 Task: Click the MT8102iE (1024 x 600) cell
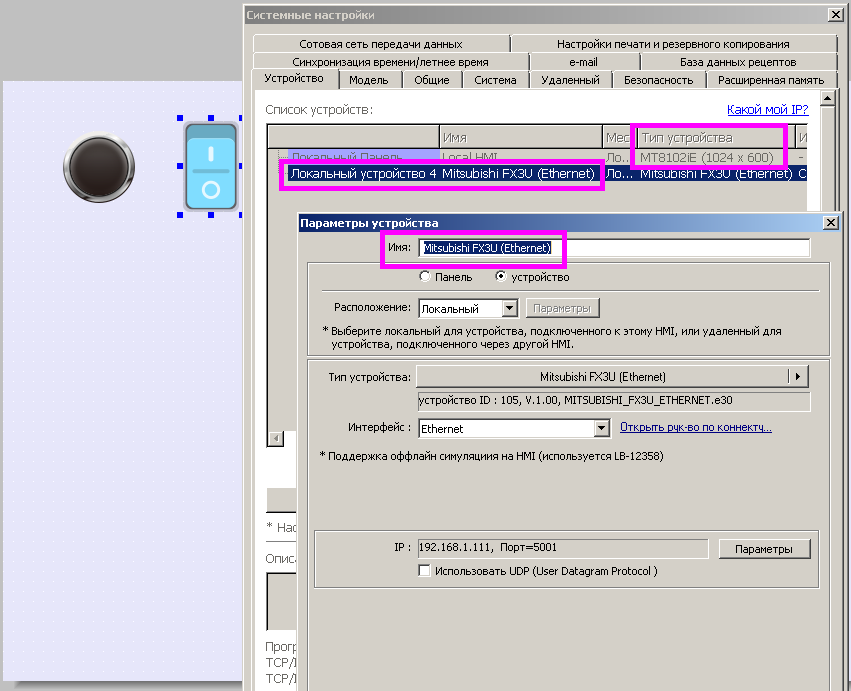[x=706, y=157]
